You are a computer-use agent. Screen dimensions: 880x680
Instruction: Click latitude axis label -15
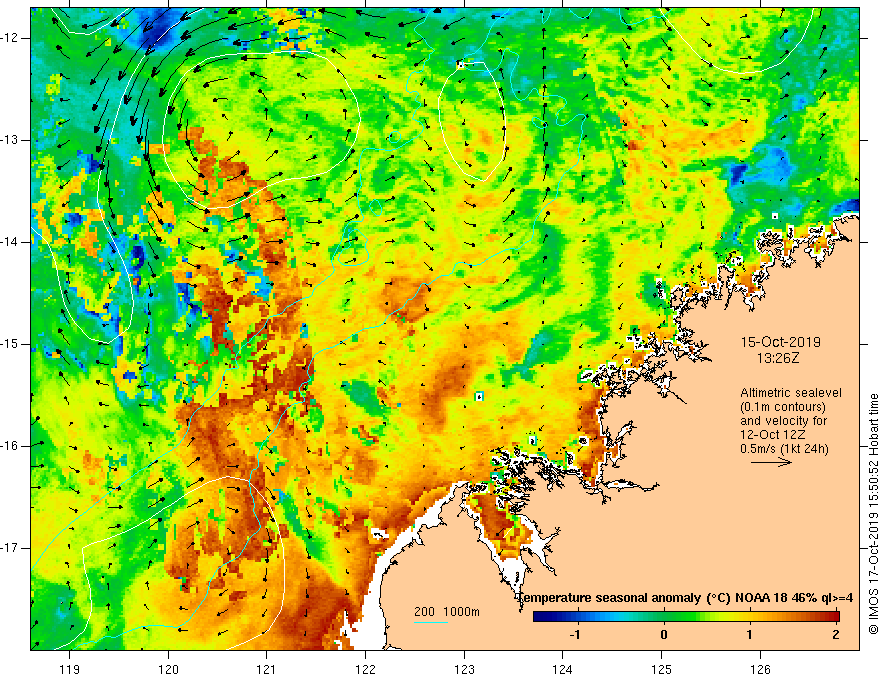click(11, 344)
